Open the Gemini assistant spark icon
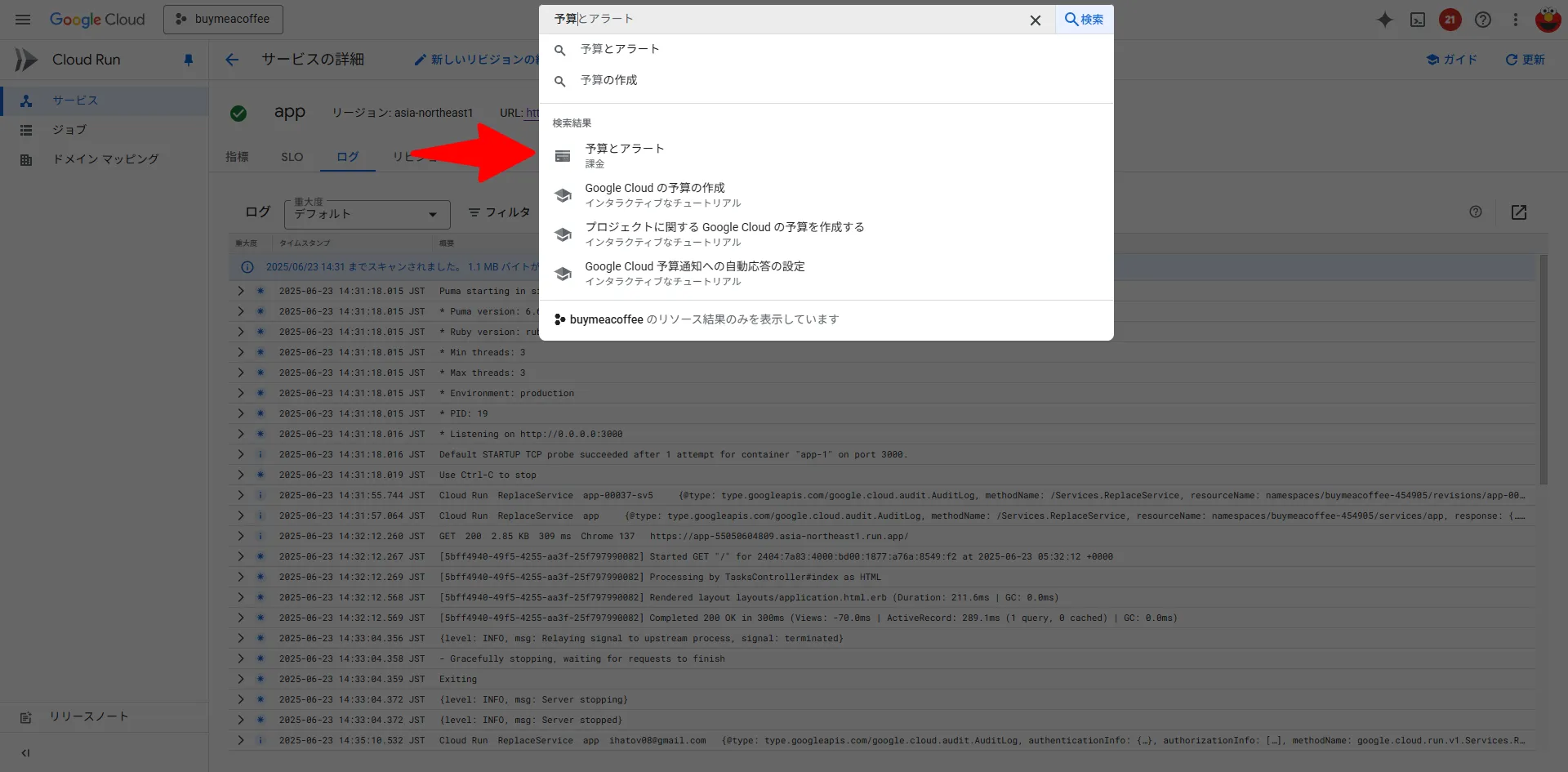Viewport: 1568px width, 772px height. (1384, 20)
